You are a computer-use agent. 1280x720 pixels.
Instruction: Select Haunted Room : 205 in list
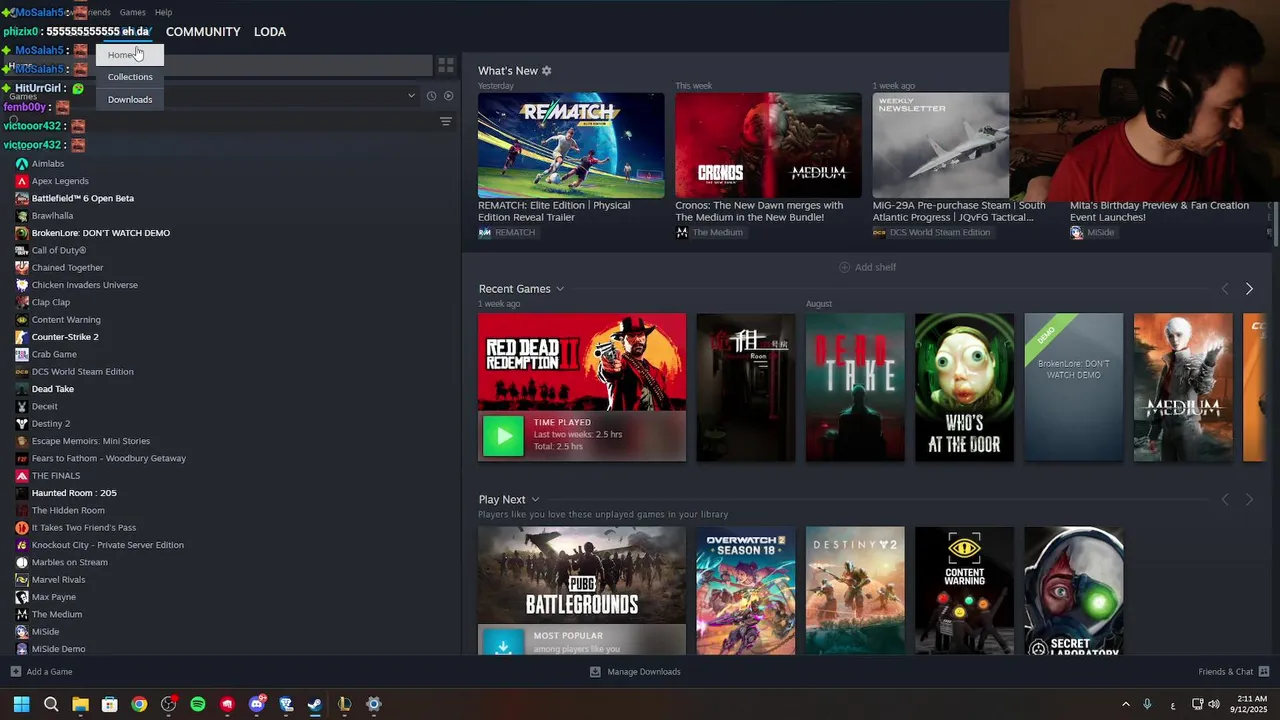(x=74, y=493)
